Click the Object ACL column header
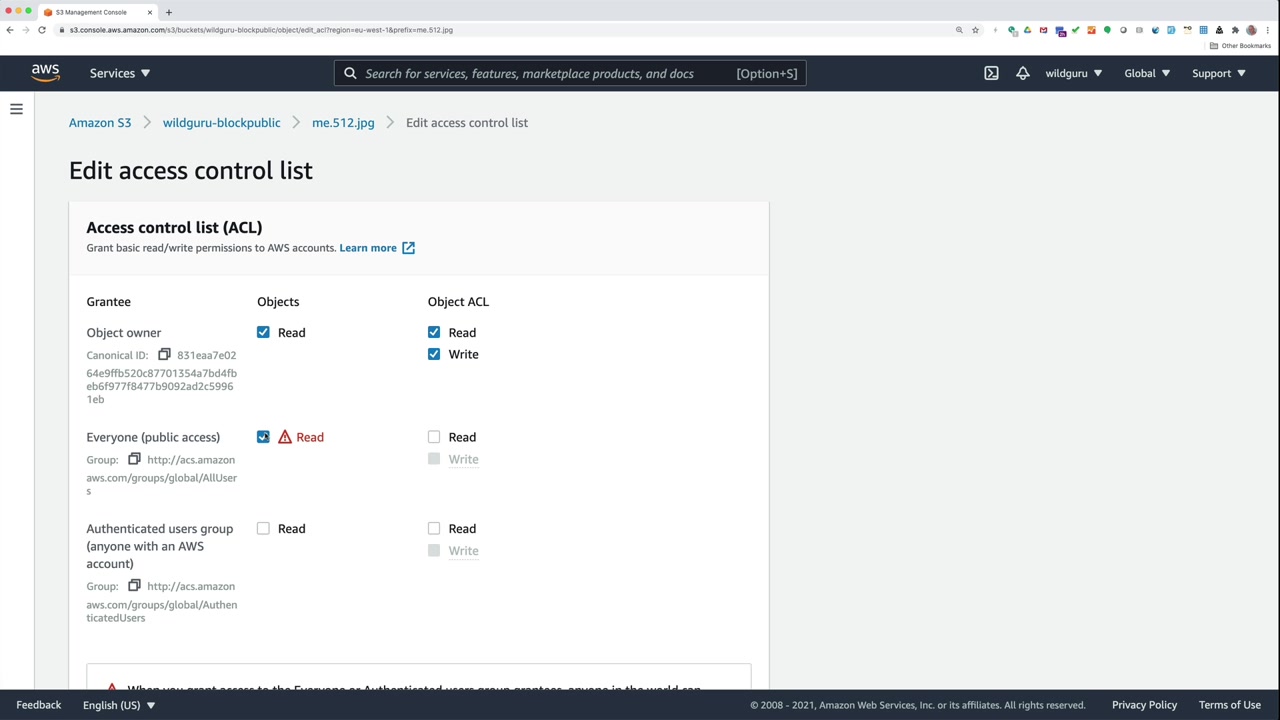The width and height of the screenshot is (1280, 720). tap(458, 301)
